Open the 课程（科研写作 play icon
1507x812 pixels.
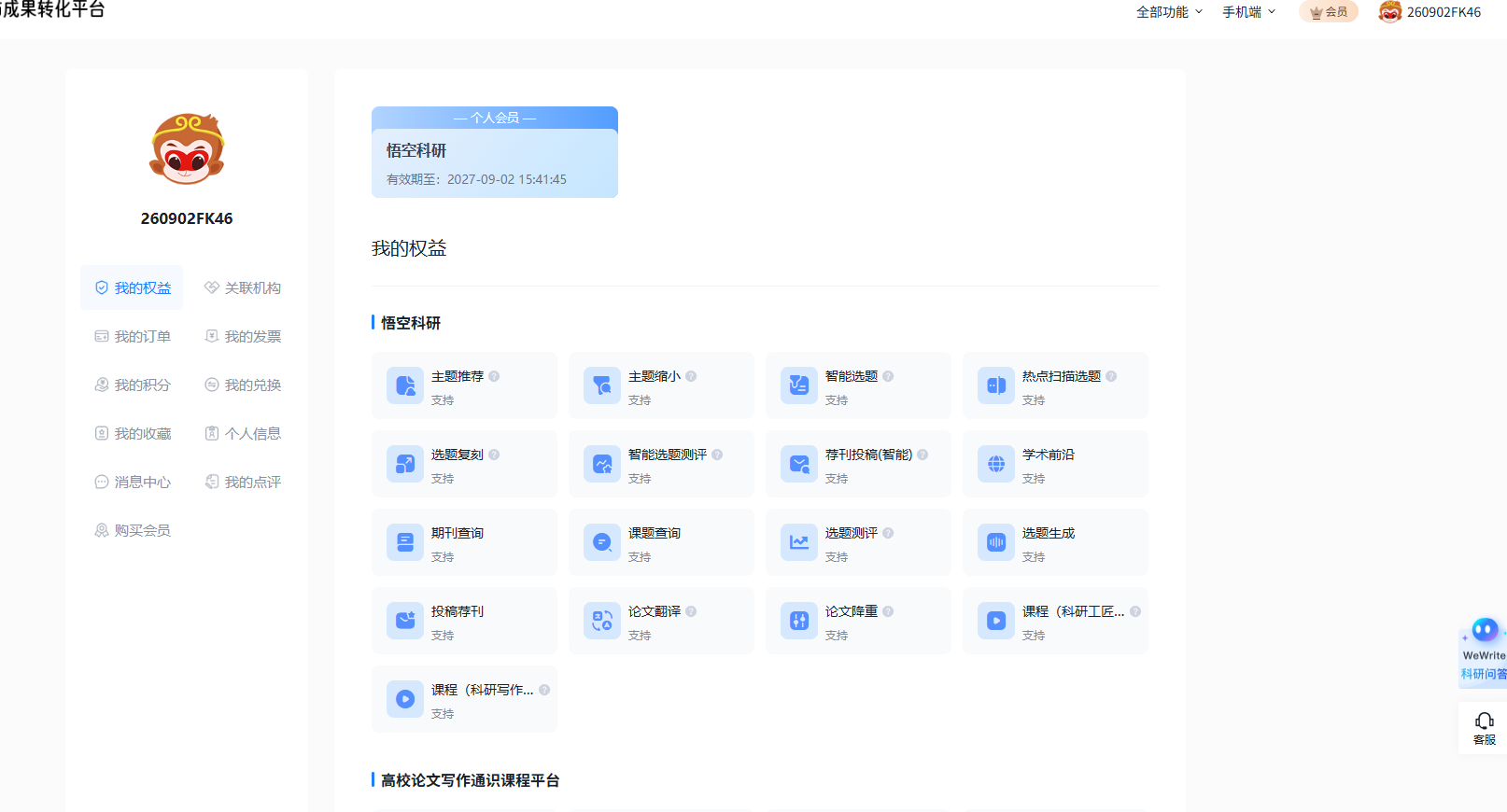405,699
